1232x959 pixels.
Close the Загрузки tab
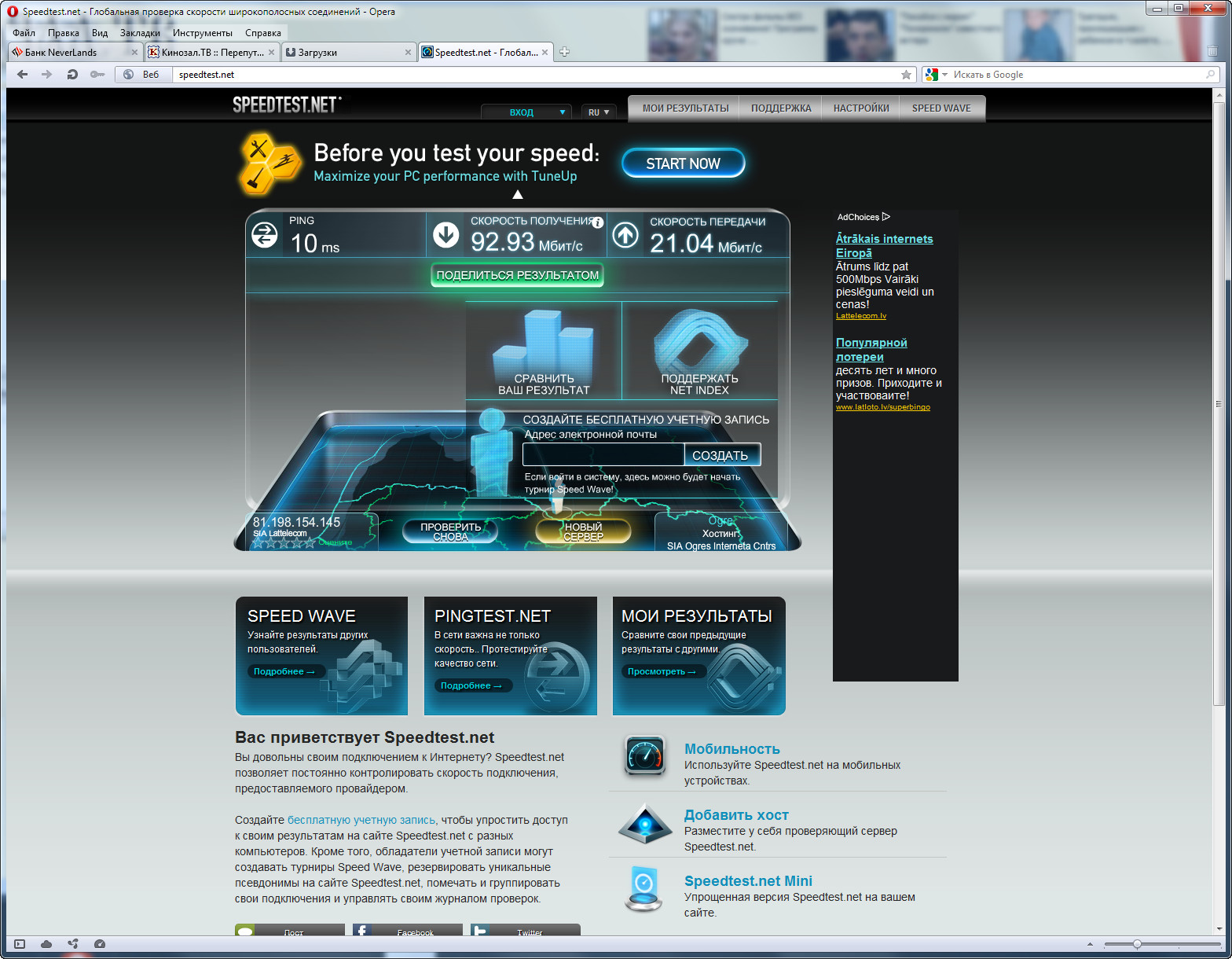pos(408,53)
